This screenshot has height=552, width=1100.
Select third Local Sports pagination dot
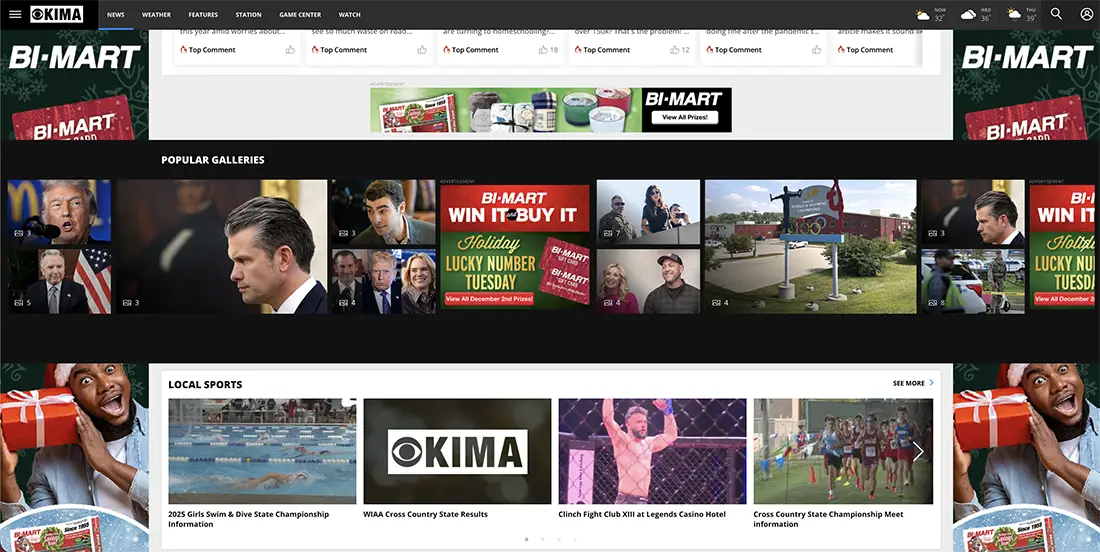pyautogui.click(x=559, y=539)
